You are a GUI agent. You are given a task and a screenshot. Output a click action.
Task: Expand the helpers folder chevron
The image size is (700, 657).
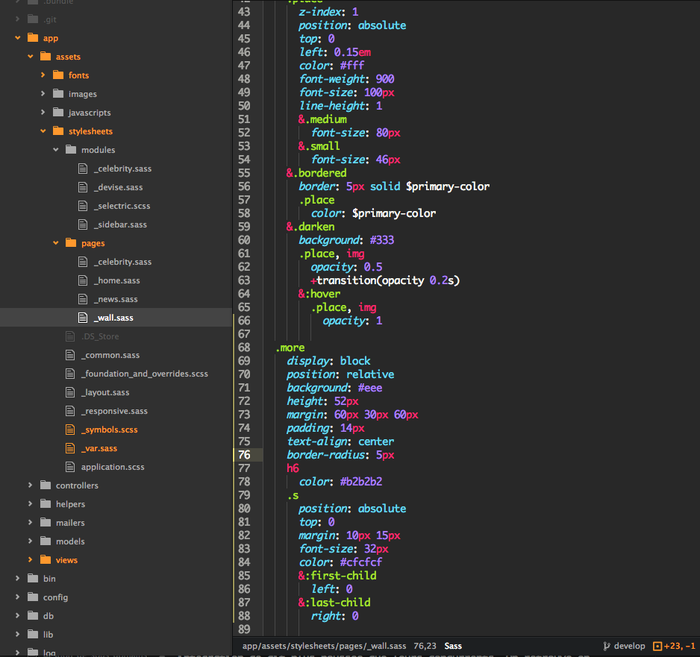(x=30, y=504)
